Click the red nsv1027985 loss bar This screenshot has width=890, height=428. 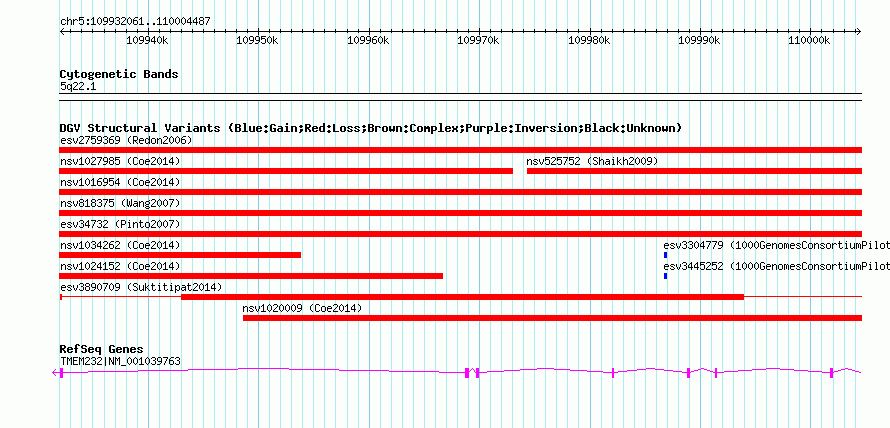[x=286, y=171]
